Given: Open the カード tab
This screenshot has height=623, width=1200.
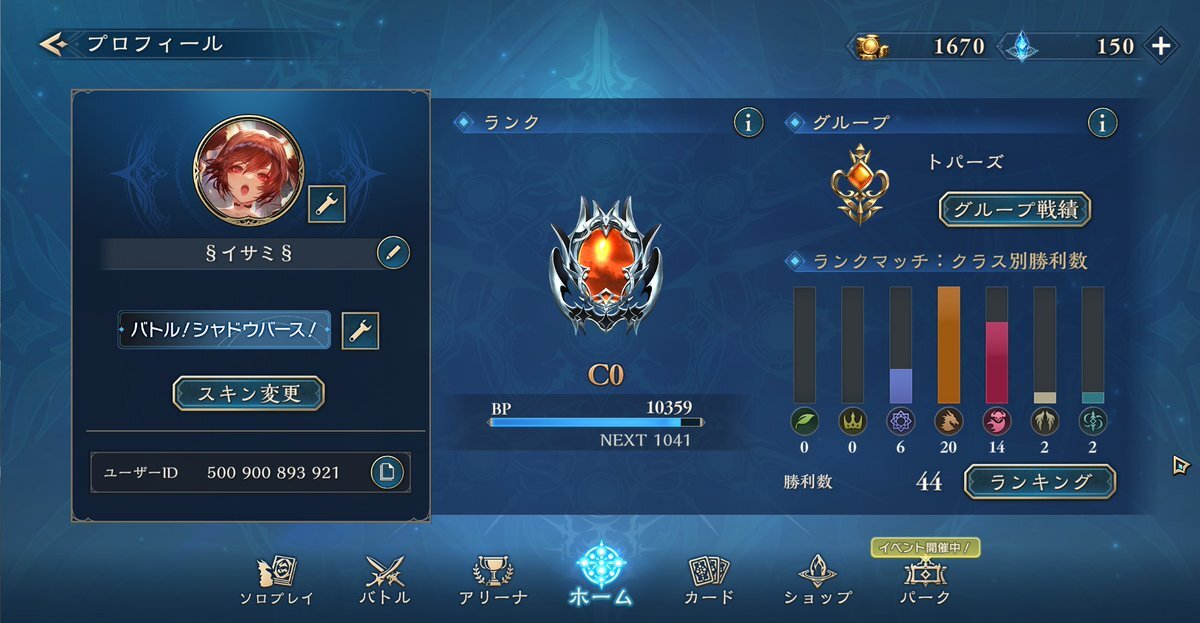Looking at the screenshot, I should (709, 579).
